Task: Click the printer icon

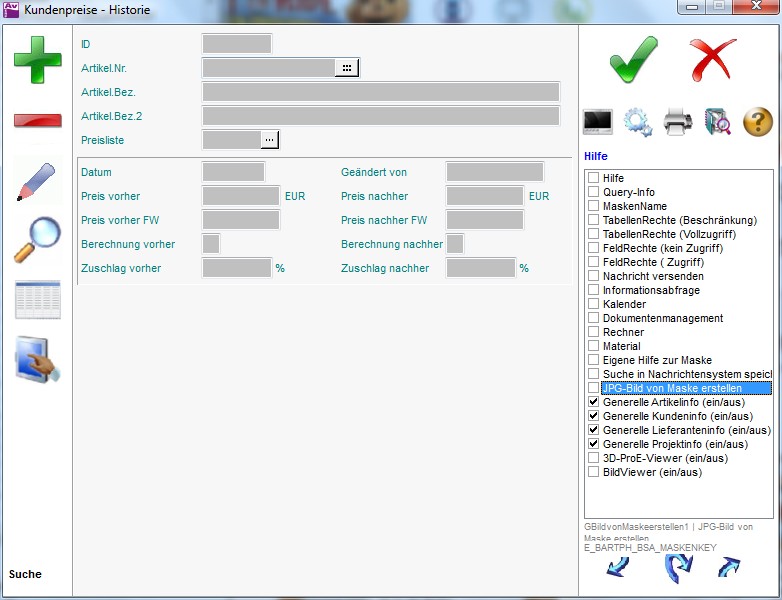Action: point(678,122)
